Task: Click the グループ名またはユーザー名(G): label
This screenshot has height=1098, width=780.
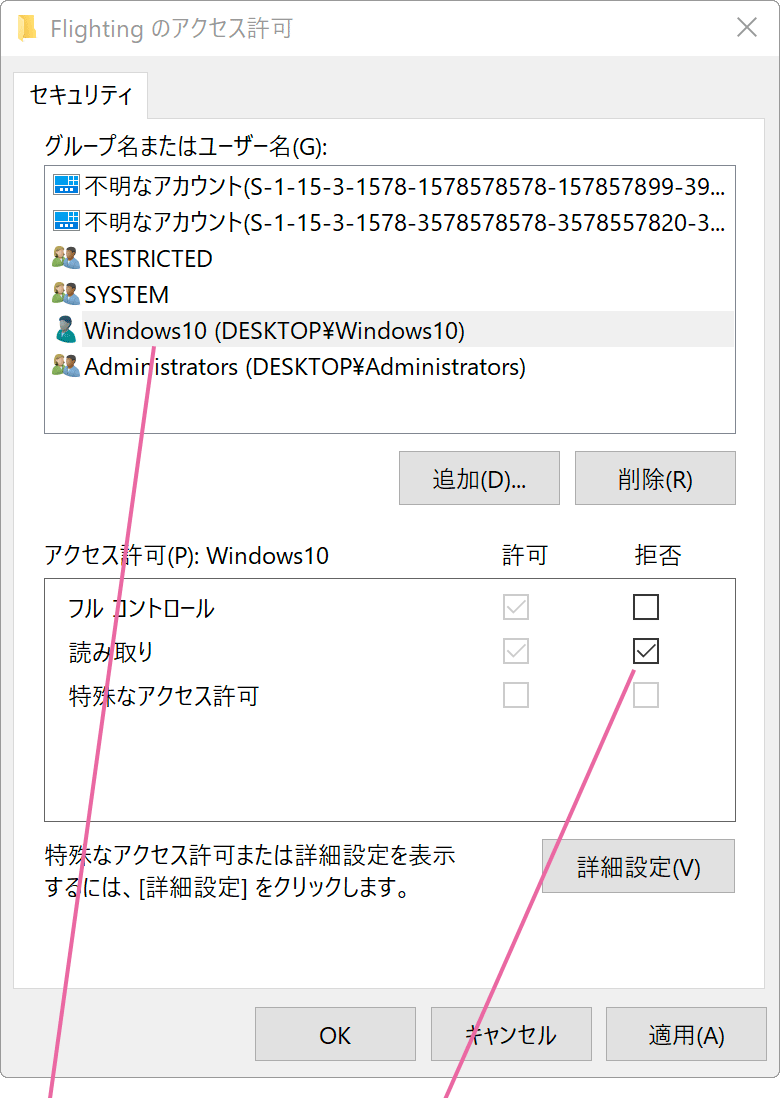Action: [x=186, y=146]
